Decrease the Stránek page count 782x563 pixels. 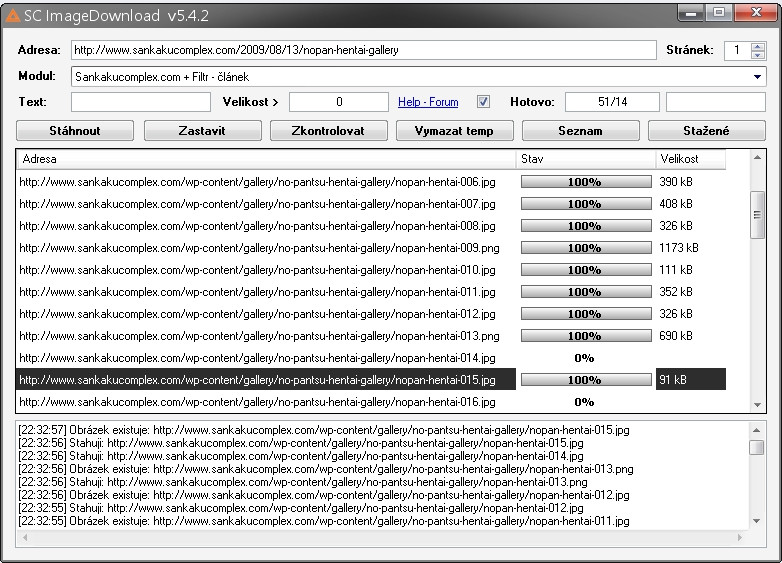(758, 54)
